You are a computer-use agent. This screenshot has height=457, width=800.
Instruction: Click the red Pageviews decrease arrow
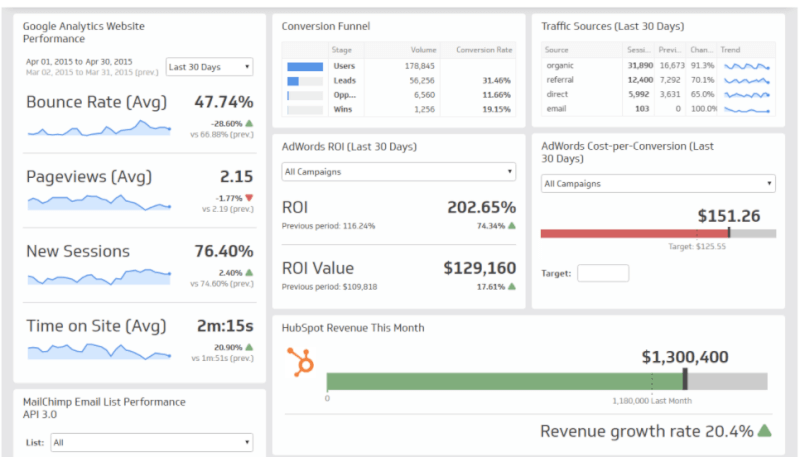click(249, 198)
